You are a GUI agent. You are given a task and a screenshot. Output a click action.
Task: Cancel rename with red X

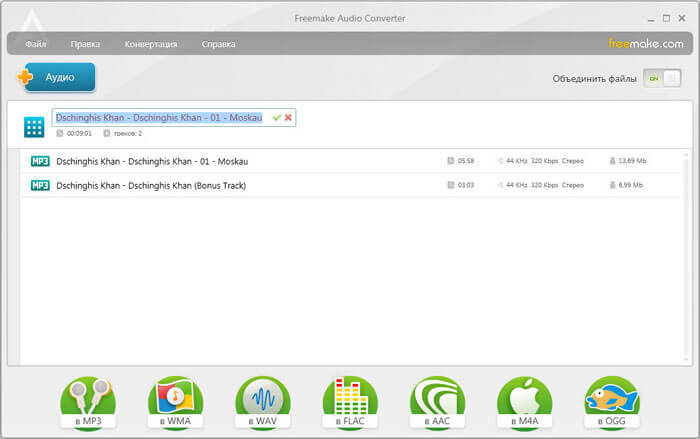[288, 118]
